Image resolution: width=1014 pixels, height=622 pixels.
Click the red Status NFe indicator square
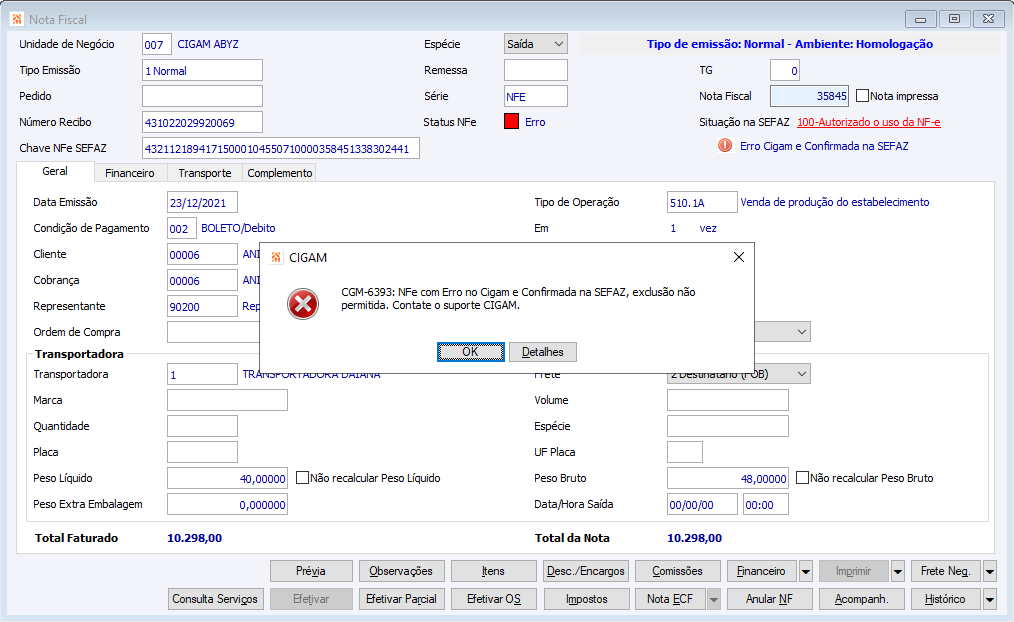[512, 122]
